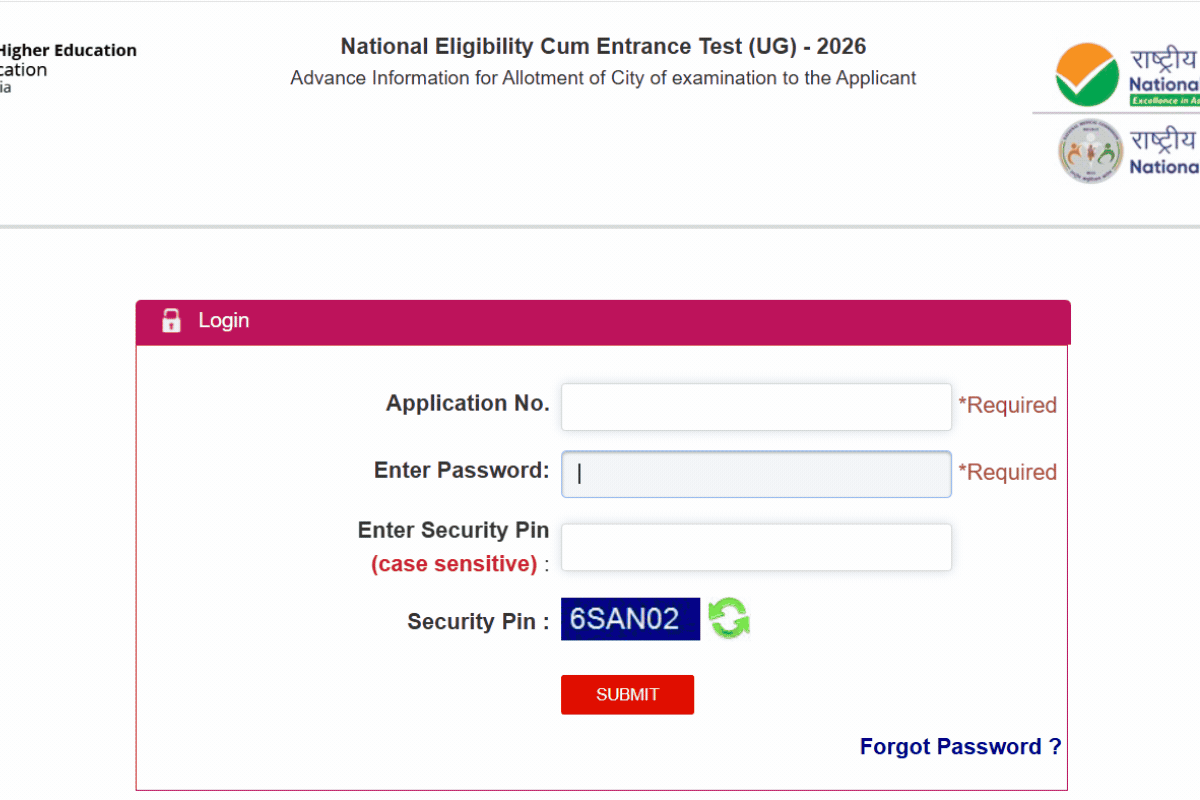The image size is (1200, 800).
Task: Click the Advance Information subtitle text
Action: (x=602, y=77)
